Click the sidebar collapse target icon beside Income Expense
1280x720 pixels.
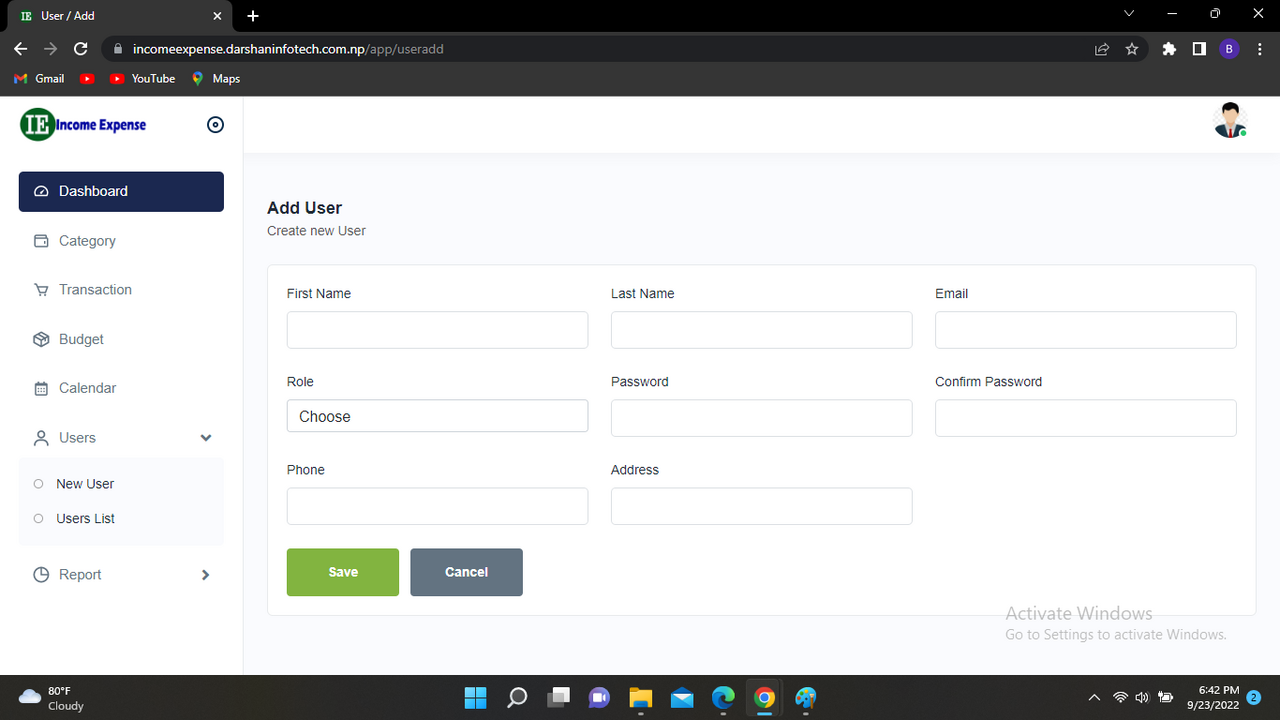(215, 124)
